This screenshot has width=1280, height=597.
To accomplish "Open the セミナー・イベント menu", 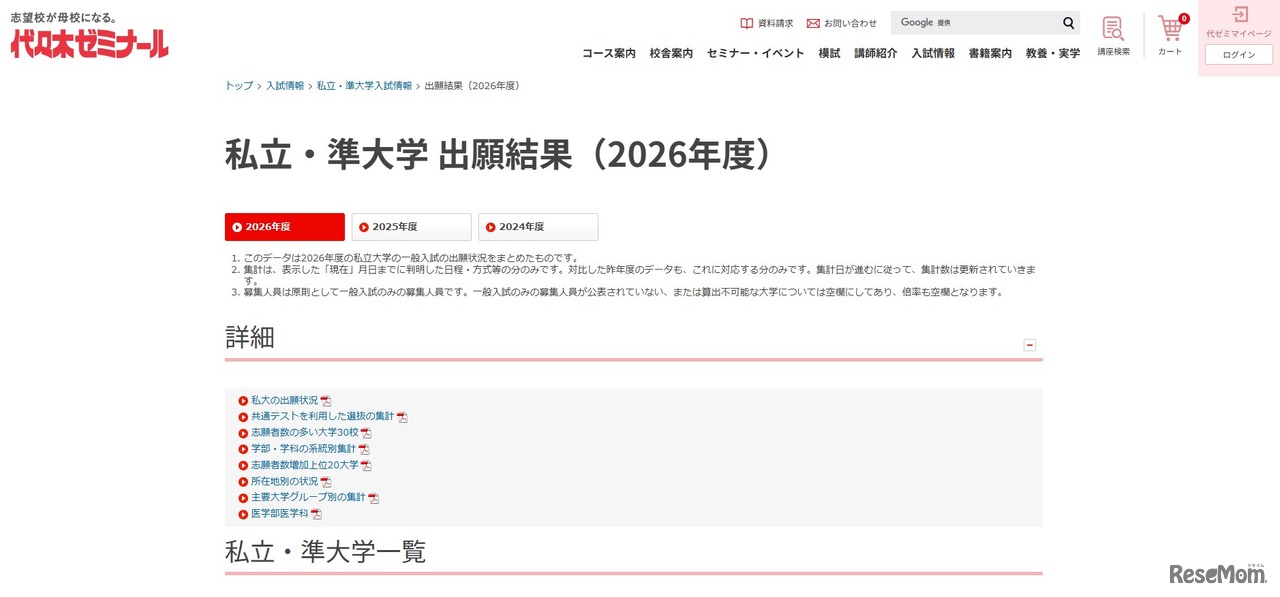I will [x=755, y=53].
